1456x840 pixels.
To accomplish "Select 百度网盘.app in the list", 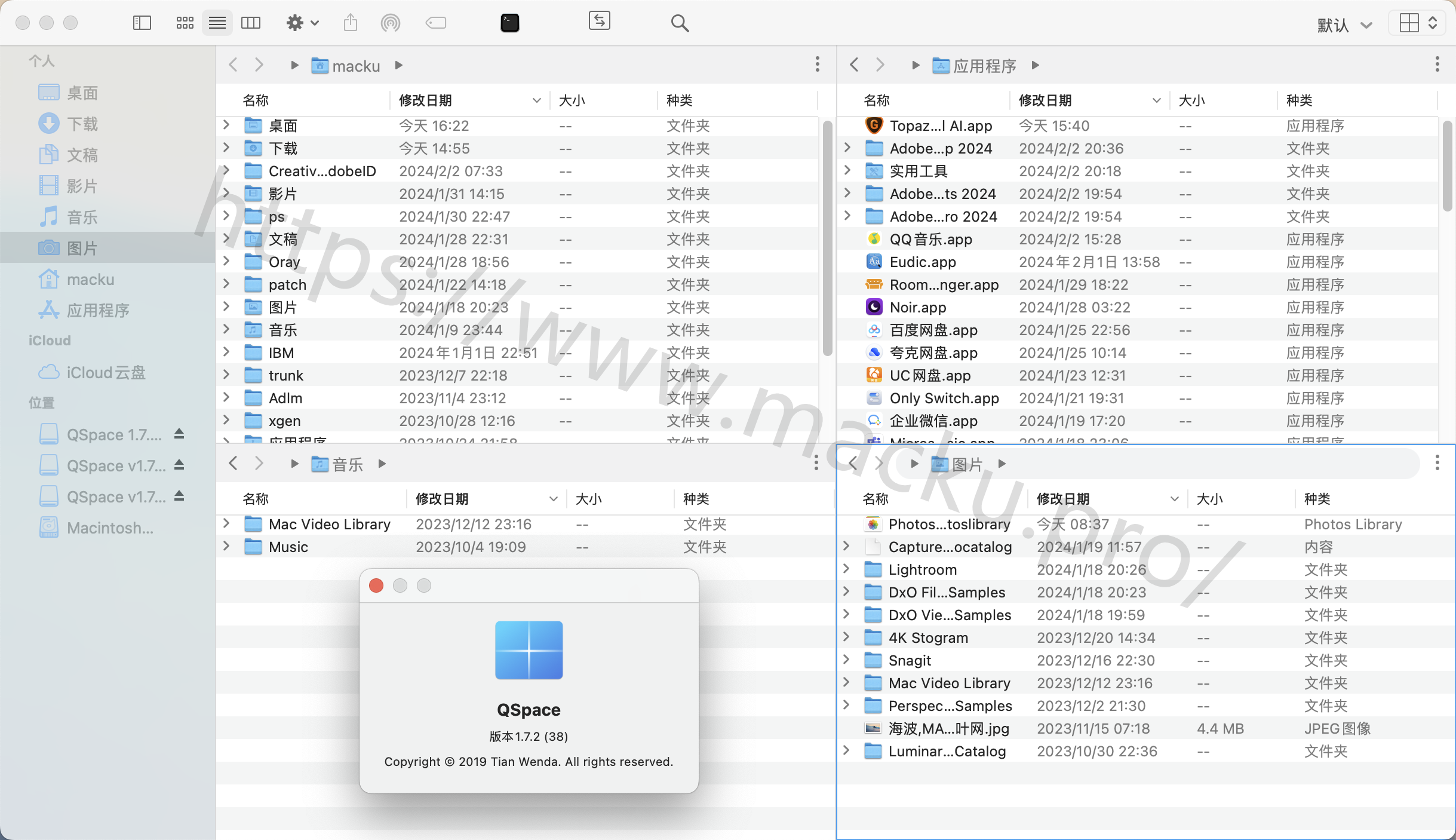I will point(1137,330).
